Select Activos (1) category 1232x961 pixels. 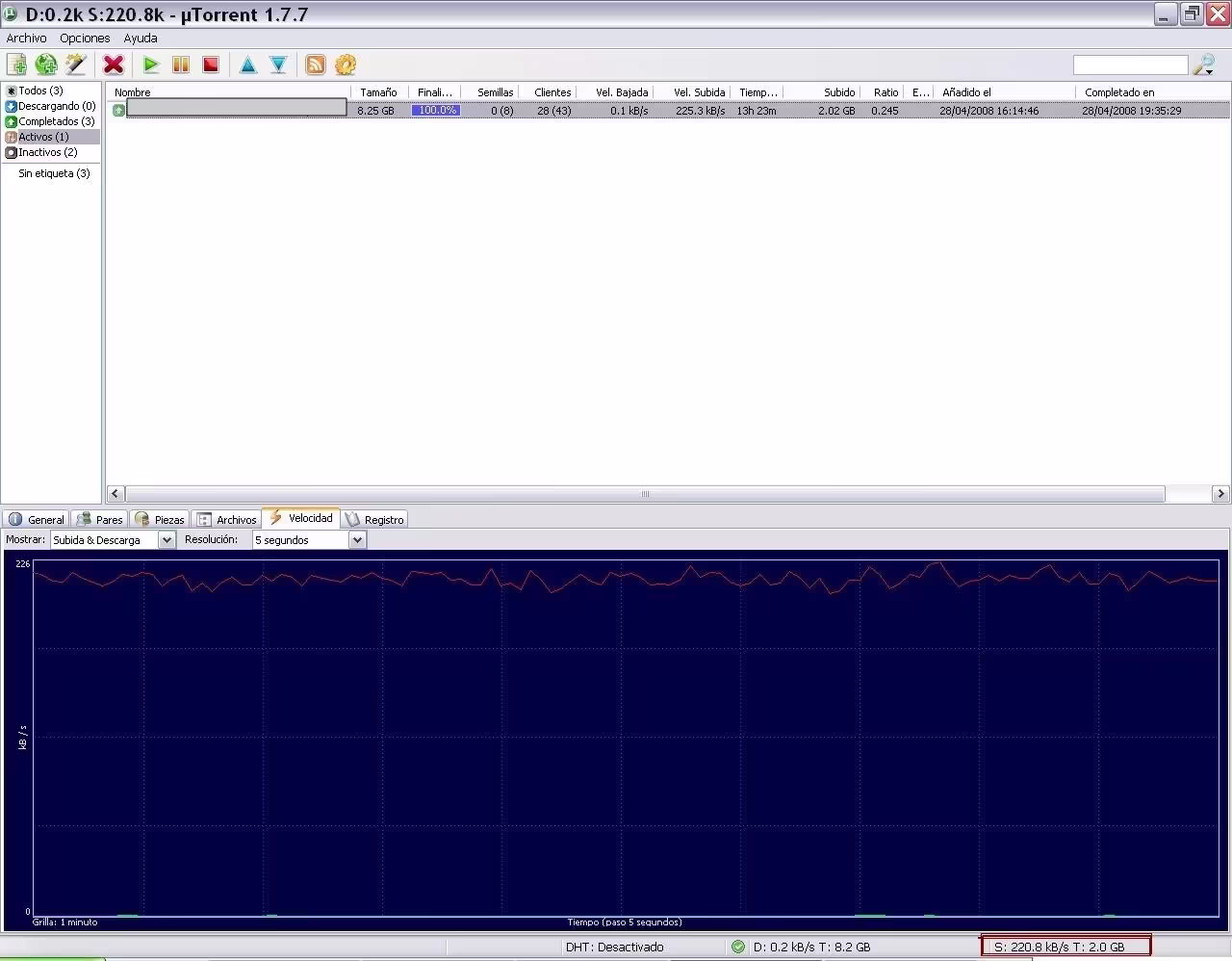click(43, 137)
